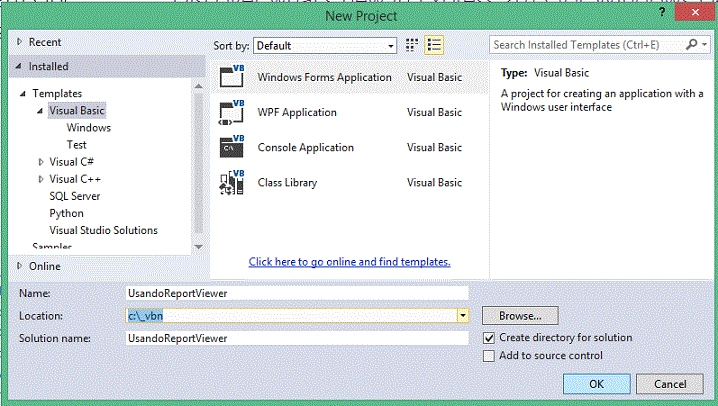Open the Location path dropdown arrow
Viewport: 718px width, 406px height.
pos(462,315)
